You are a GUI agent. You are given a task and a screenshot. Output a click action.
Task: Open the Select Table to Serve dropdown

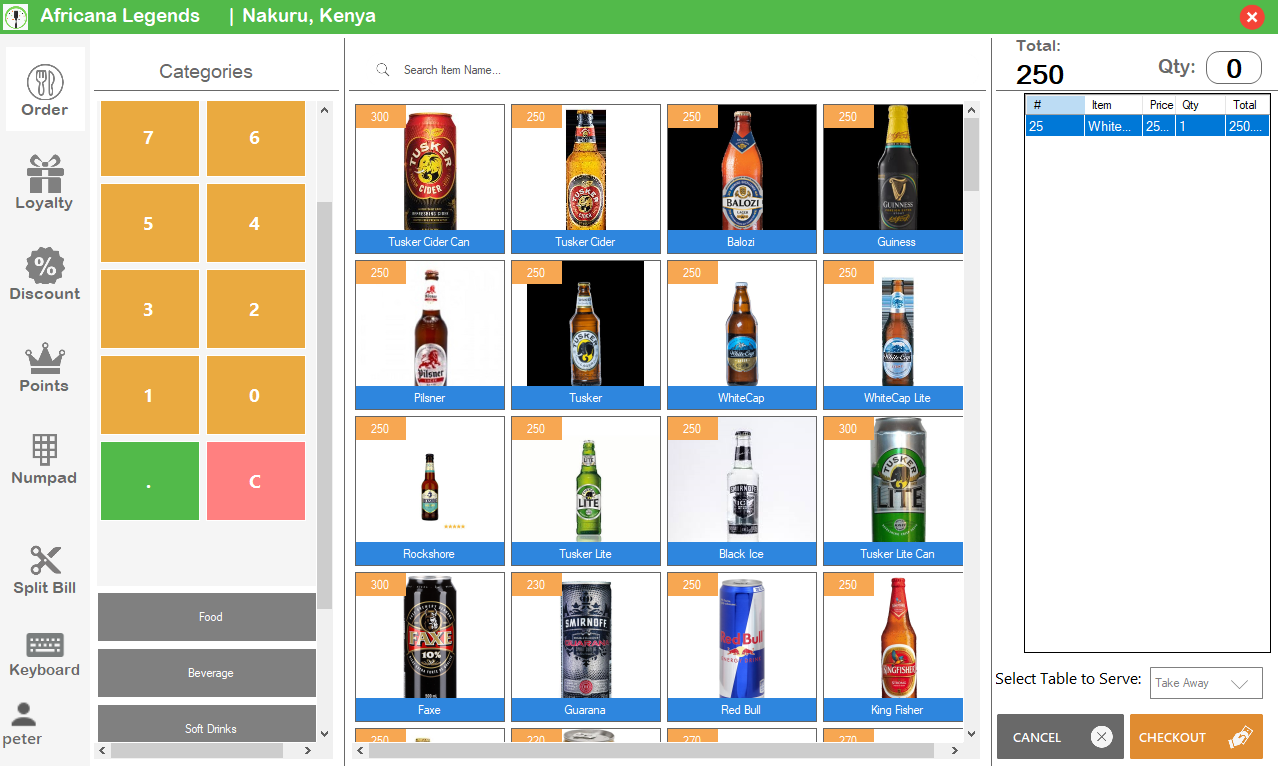coord(1205,683)
